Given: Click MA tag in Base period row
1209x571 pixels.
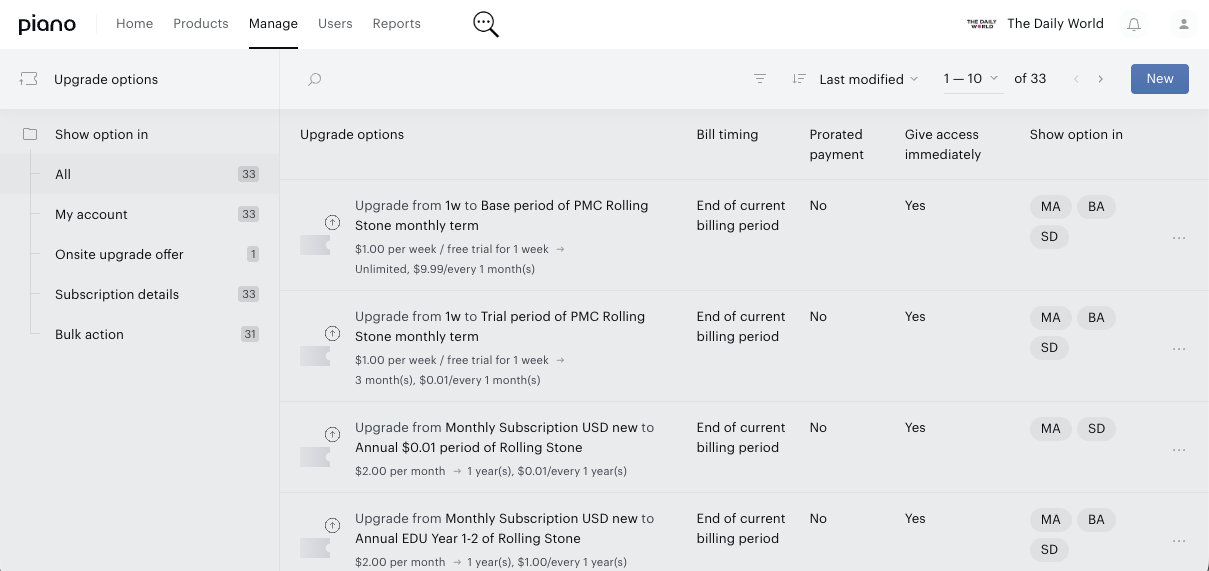Looking at the screenshot, I should coord(1050,207).
